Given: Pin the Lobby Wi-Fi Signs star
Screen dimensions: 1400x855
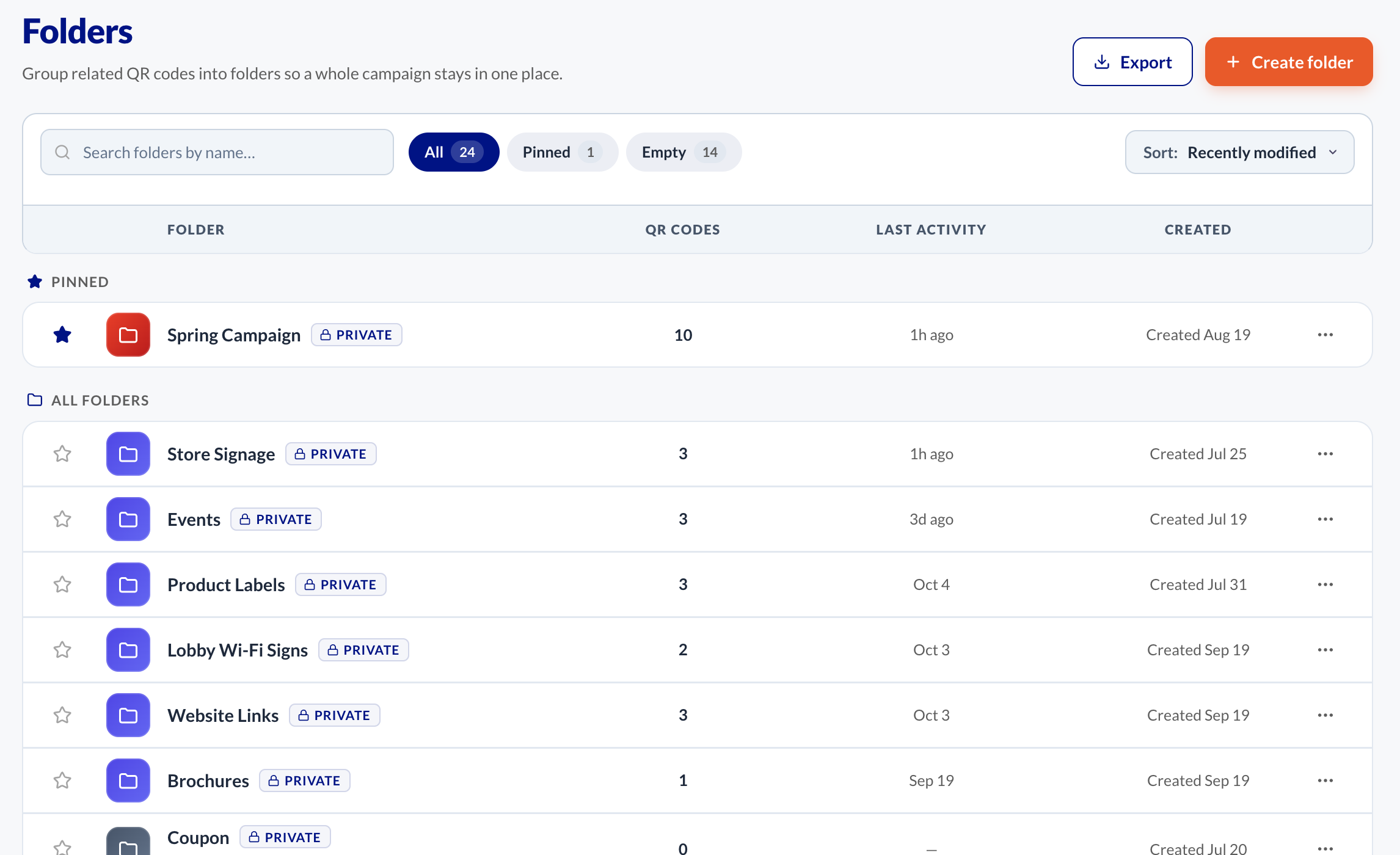Looking at the screenshot, I should 62,650.
